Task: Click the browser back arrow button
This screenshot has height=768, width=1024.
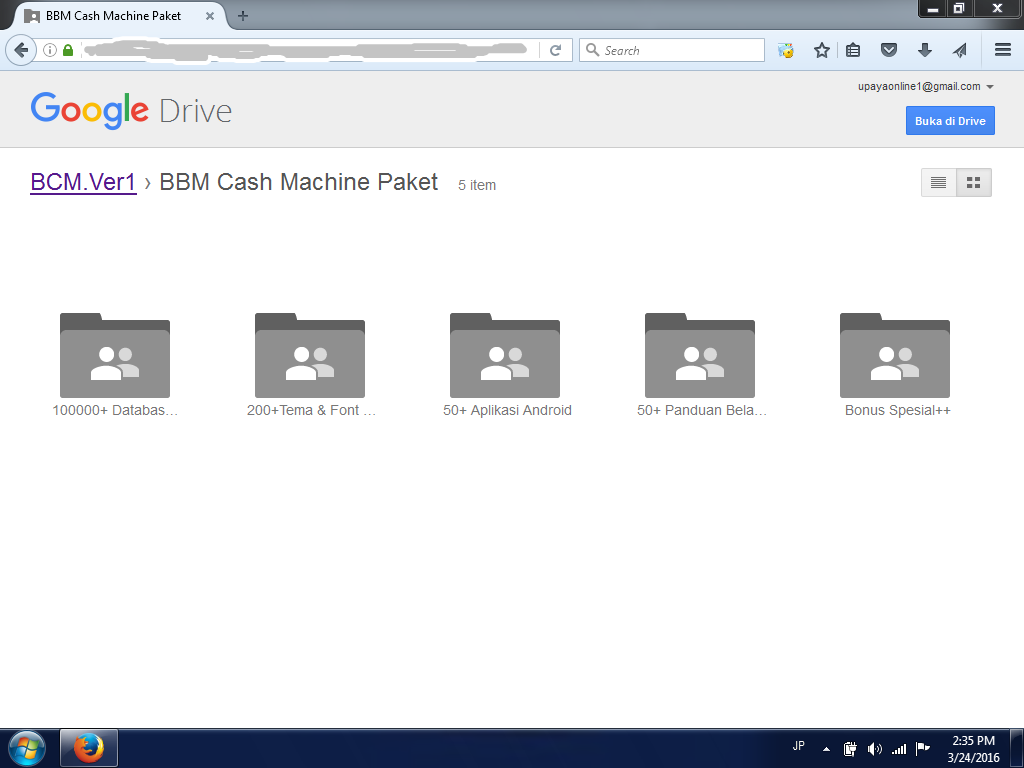Action: click(x=21, y=50)
